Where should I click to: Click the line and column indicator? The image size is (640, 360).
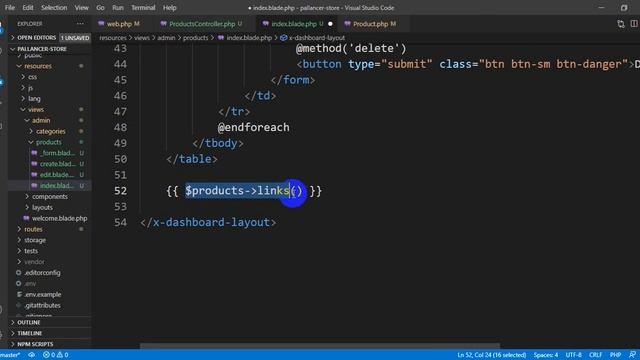point(491,355)
